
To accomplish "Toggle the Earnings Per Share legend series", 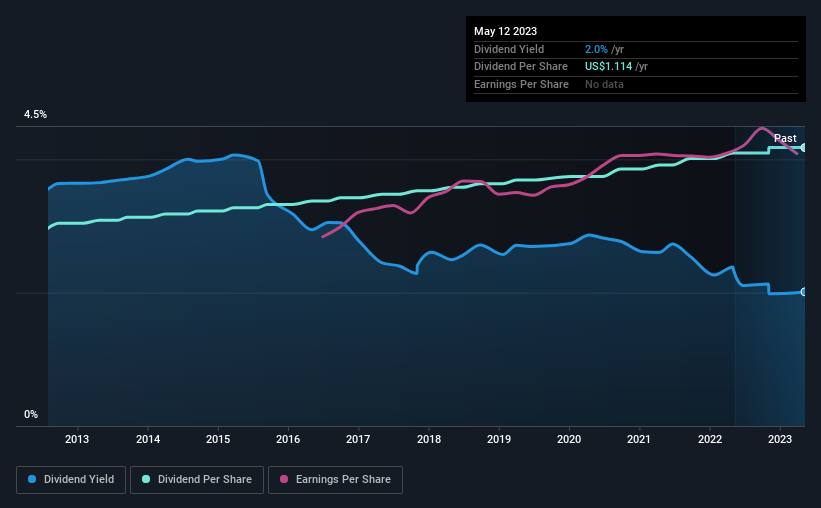I will pyautogui.click(x=335, y=479).
